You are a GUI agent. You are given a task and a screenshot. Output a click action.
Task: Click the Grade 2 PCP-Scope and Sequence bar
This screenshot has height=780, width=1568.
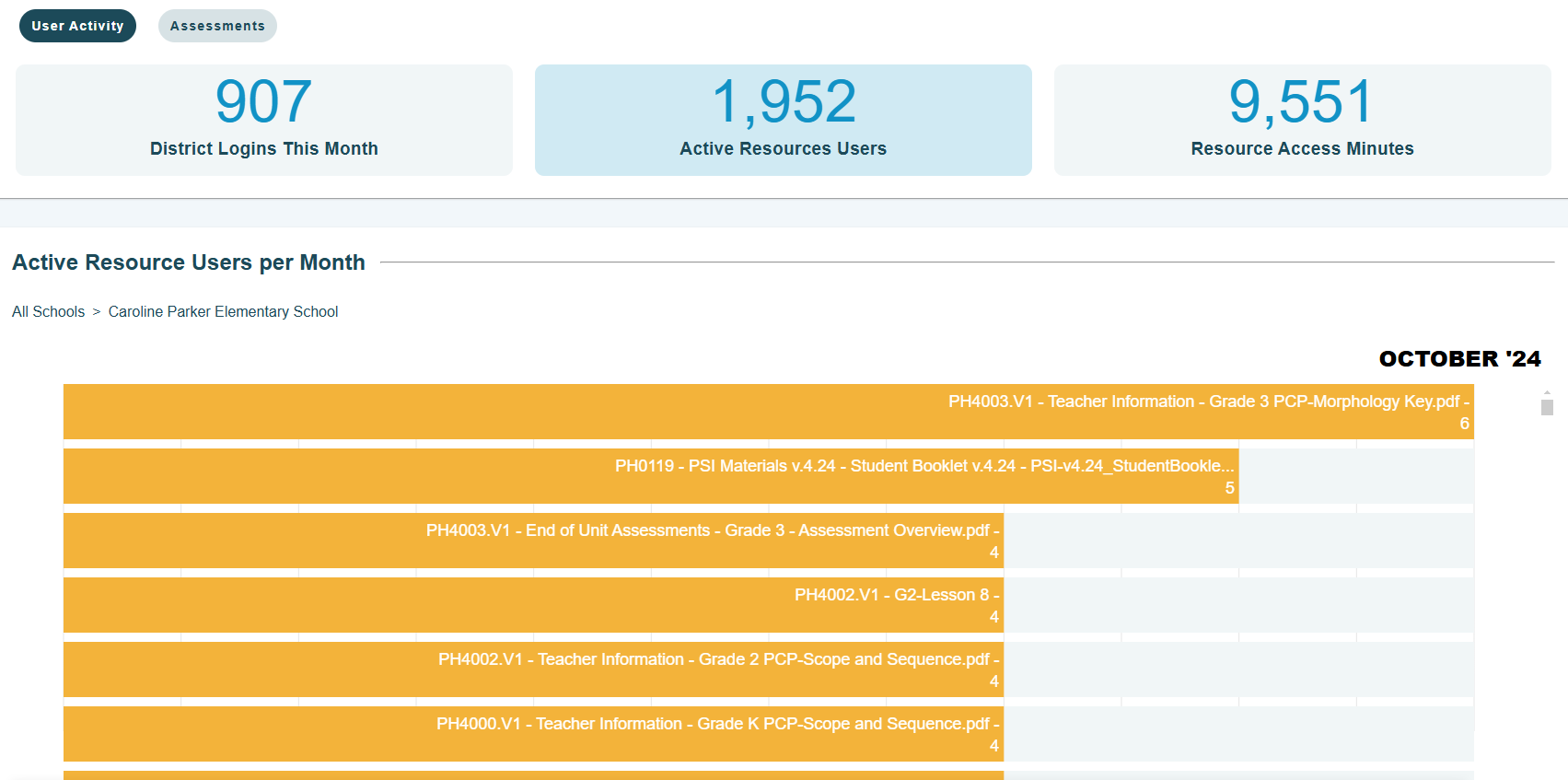point(533,669)
